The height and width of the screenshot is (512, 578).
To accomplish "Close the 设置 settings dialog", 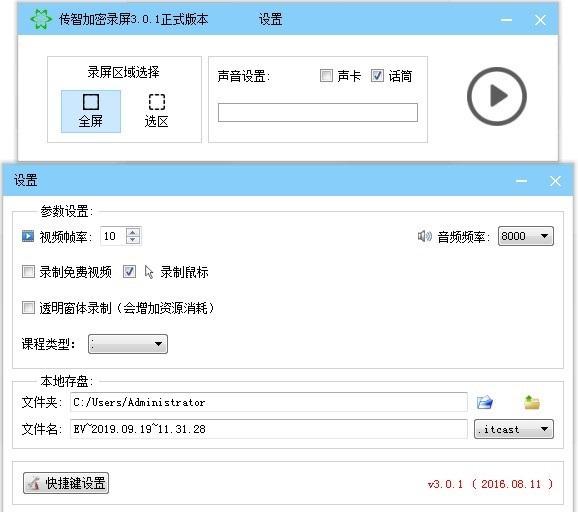I will point(555,181).
